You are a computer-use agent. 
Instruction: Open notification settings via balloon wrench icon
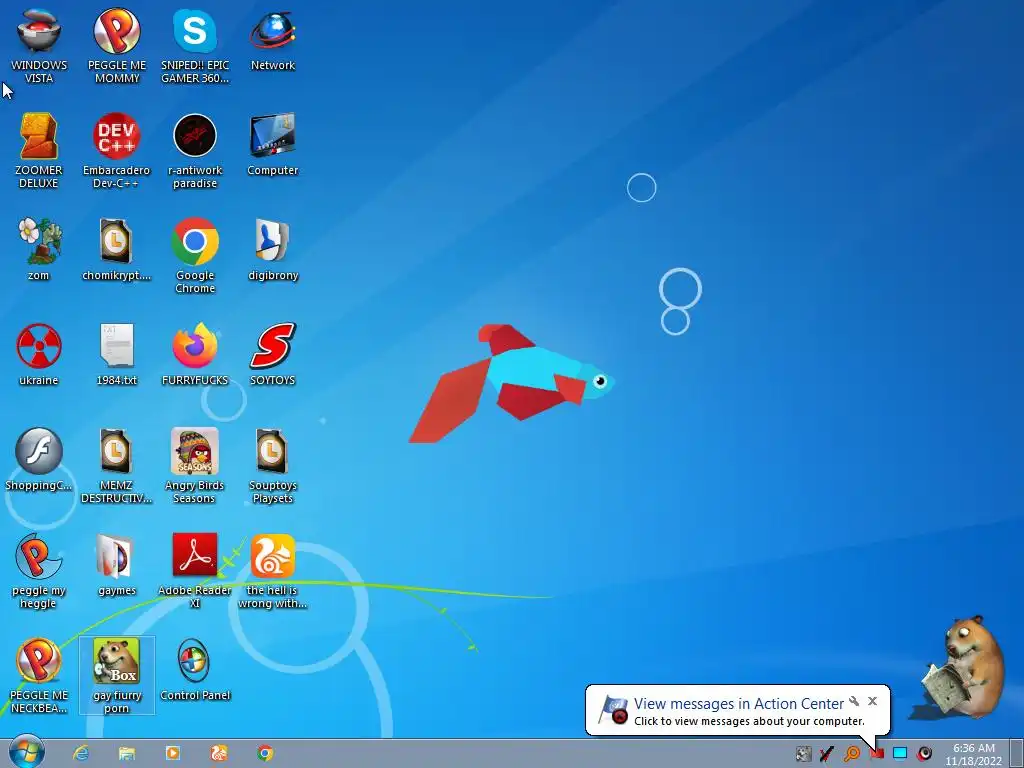point(854,701)
